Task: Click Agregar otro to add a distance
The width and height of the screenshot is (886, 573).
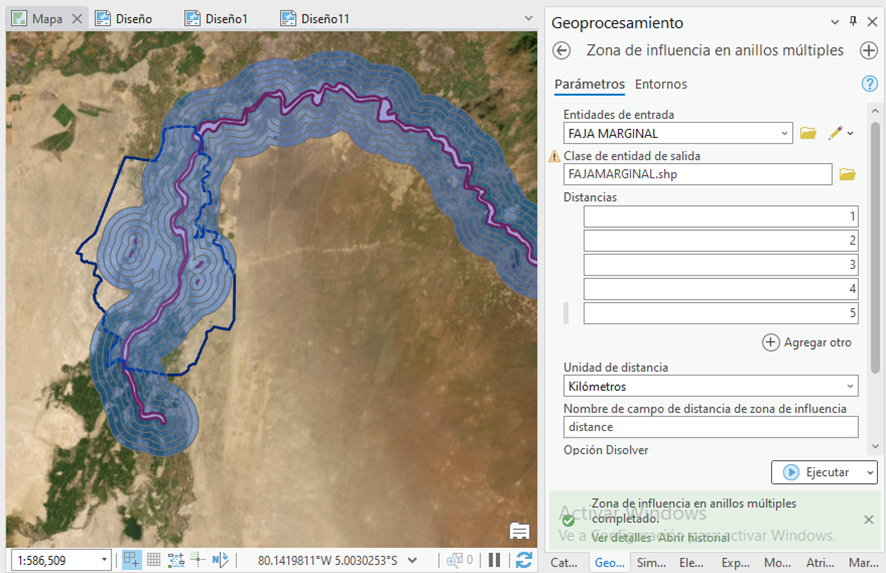Action: tap(807, 342)
